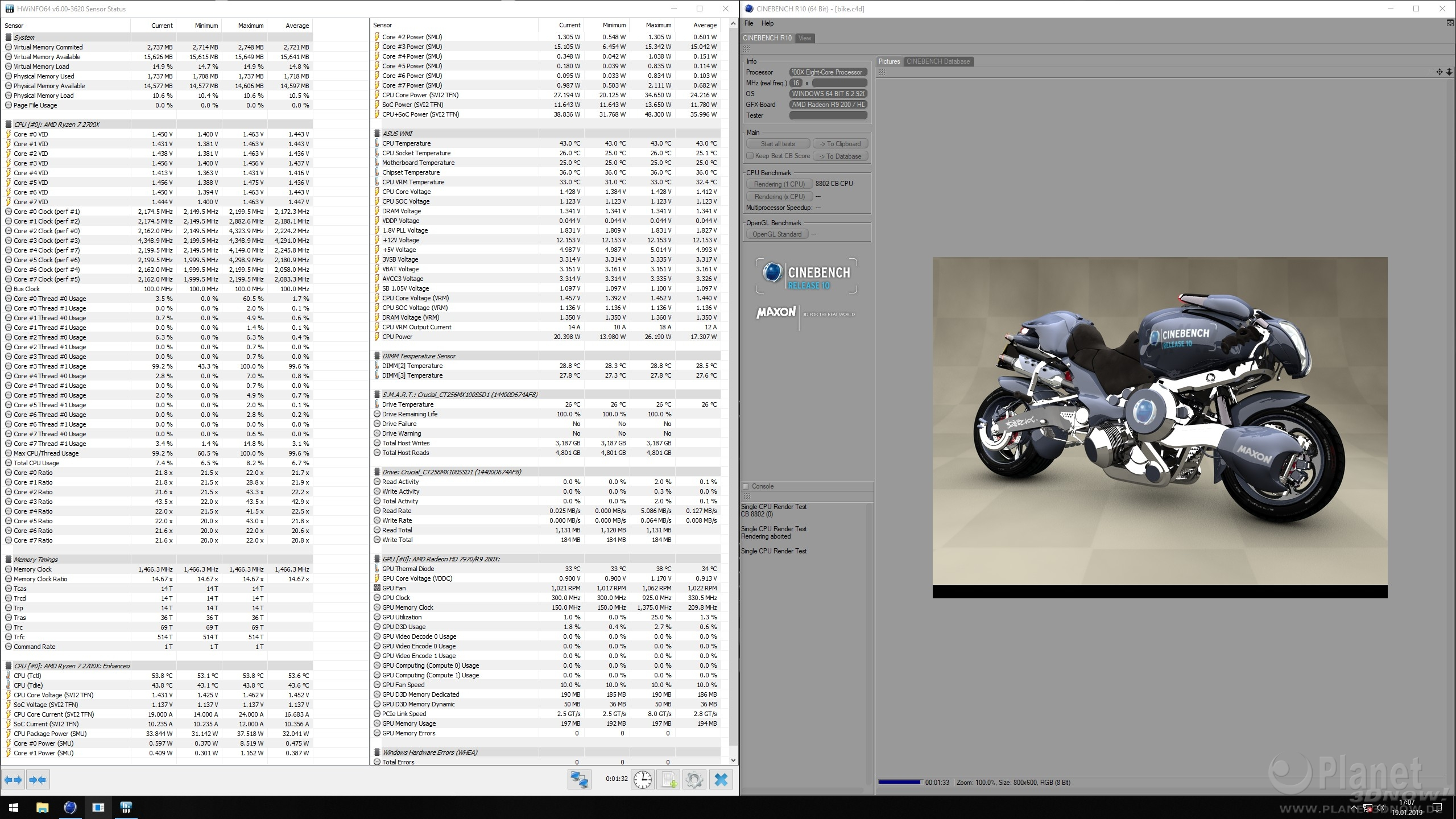1456x819 pixels.
Task: Reset sensor min/max values with clock icon
Action: coord(643,780)
